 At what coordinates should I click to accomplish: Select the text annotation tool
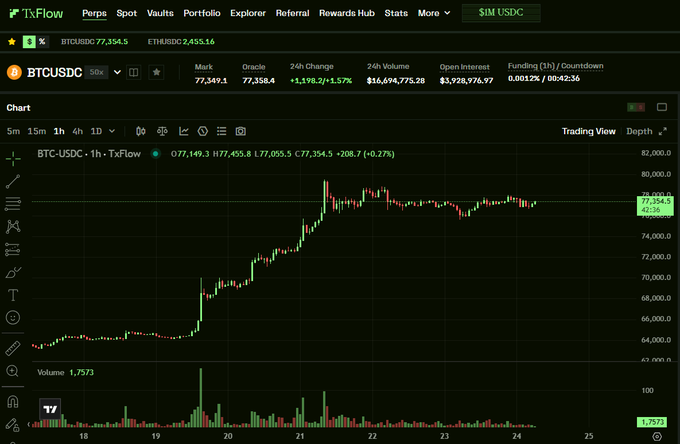click(13, 295)
